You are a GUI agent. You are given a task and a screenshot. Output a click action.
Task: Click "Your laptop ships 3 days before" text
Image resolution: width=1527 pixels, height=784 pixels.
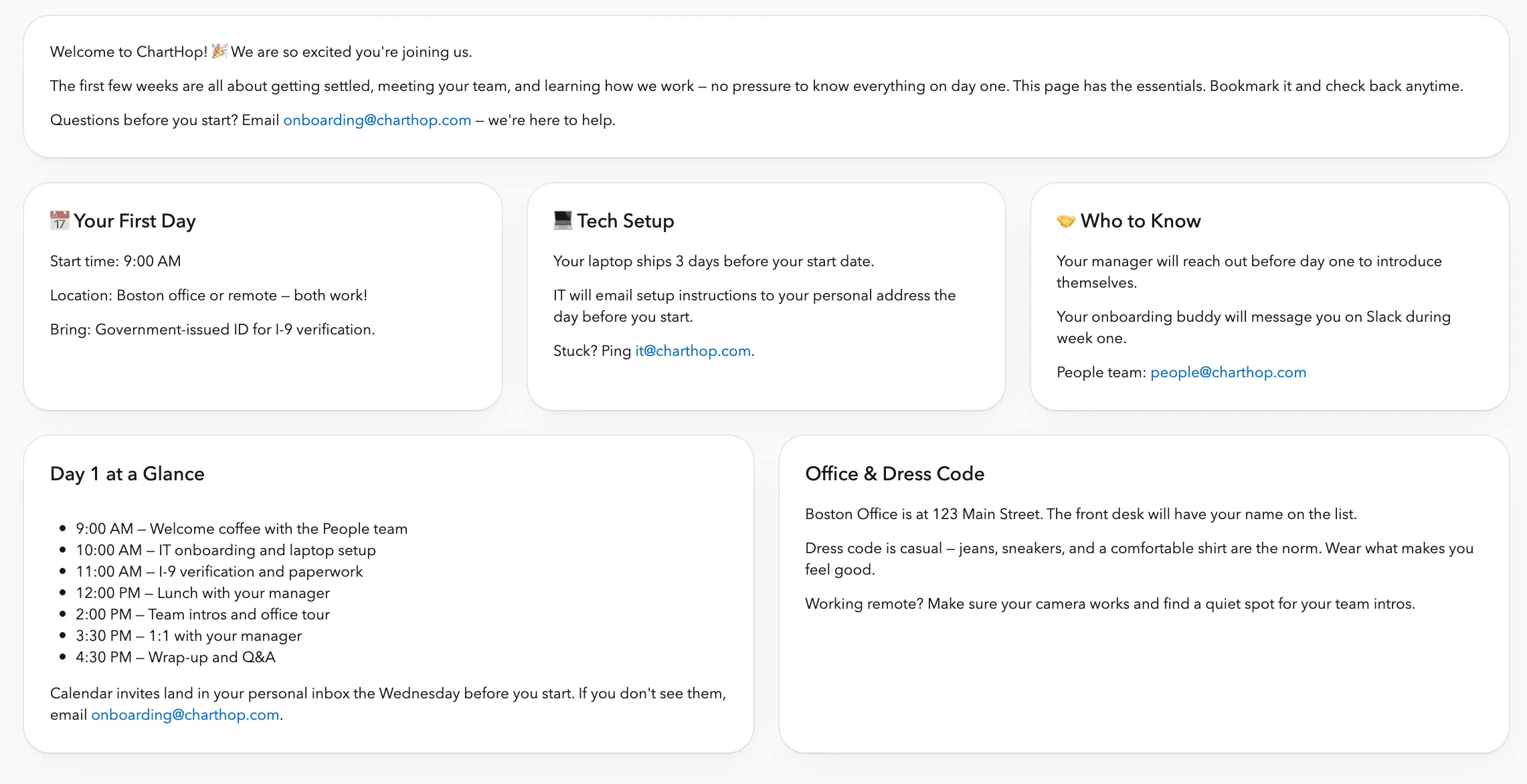click(x=714, y=261)
